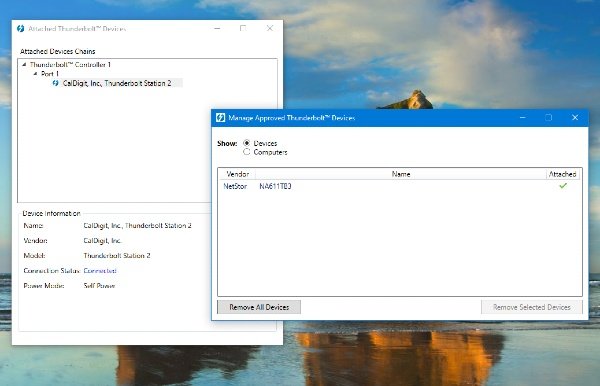Maximize the Attached Thunderbolt Devices window
This screenshot has height=386, width=600.
(243, 28)
